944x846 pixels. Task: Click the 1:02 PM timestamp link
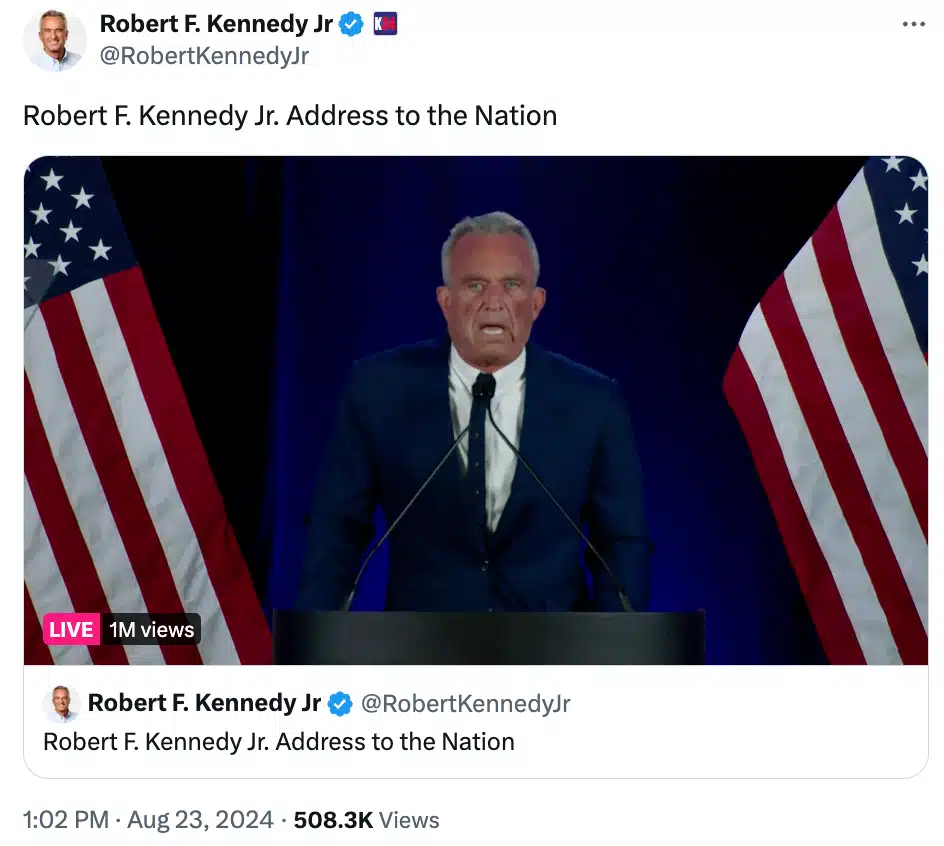(x=66, y=820)
